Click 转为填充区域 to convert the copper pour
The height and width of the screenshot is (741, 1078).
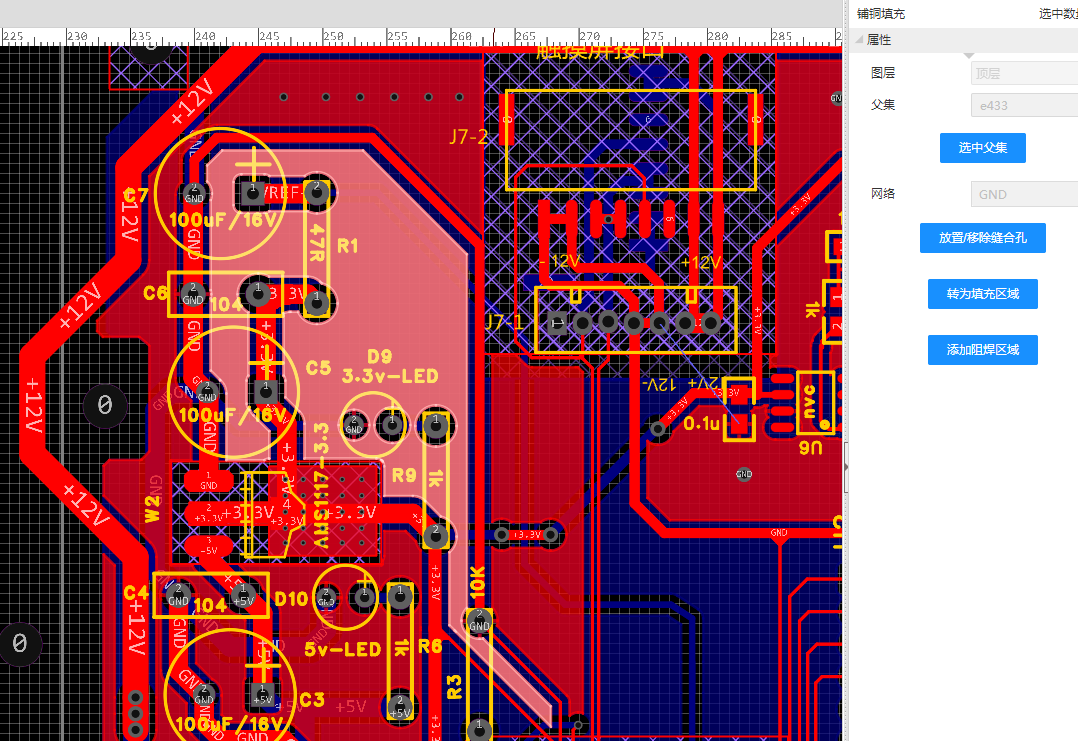click(982, 294)
